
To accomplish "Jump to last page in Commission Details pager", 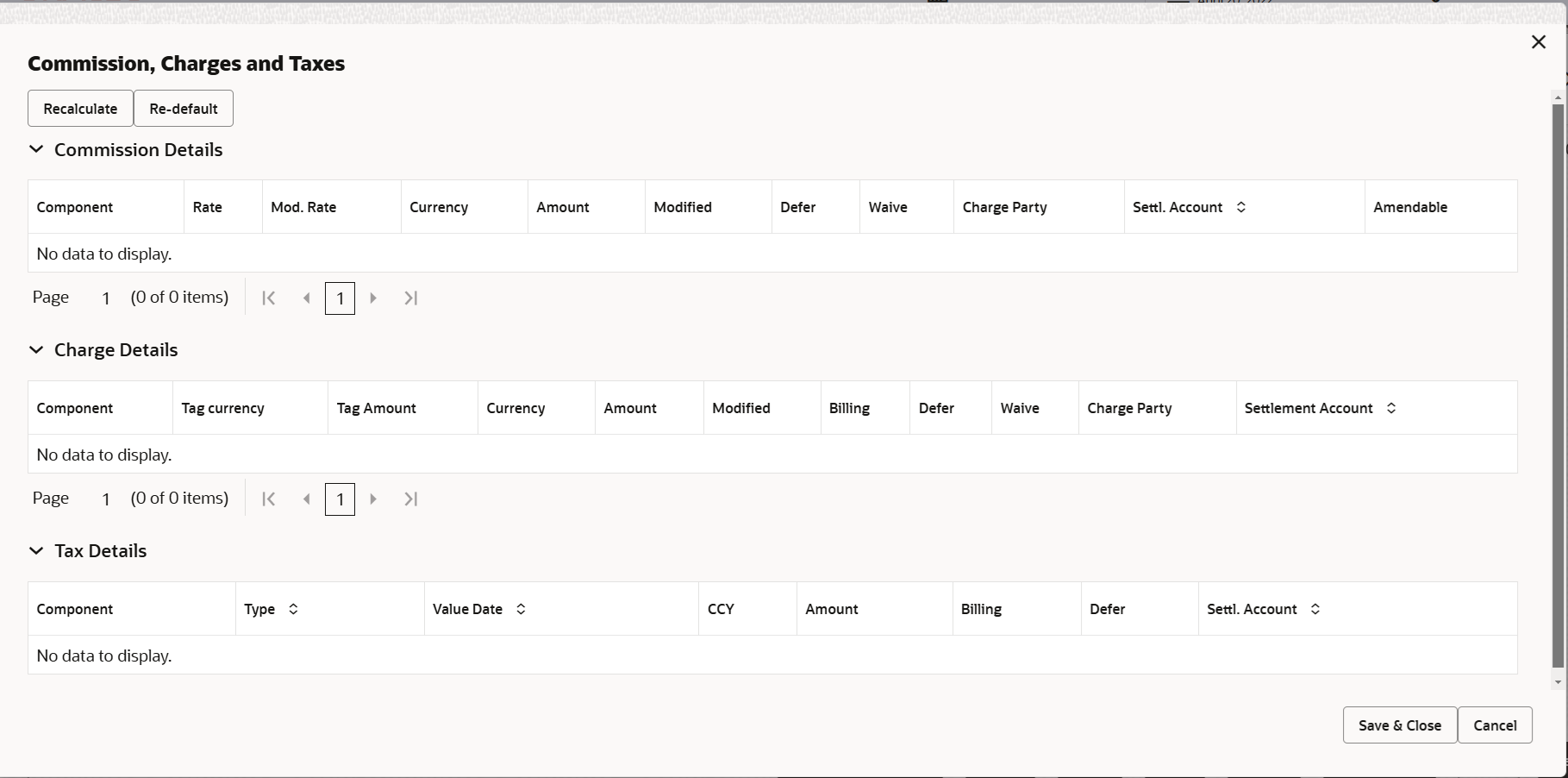I will [x=411, y=298].
